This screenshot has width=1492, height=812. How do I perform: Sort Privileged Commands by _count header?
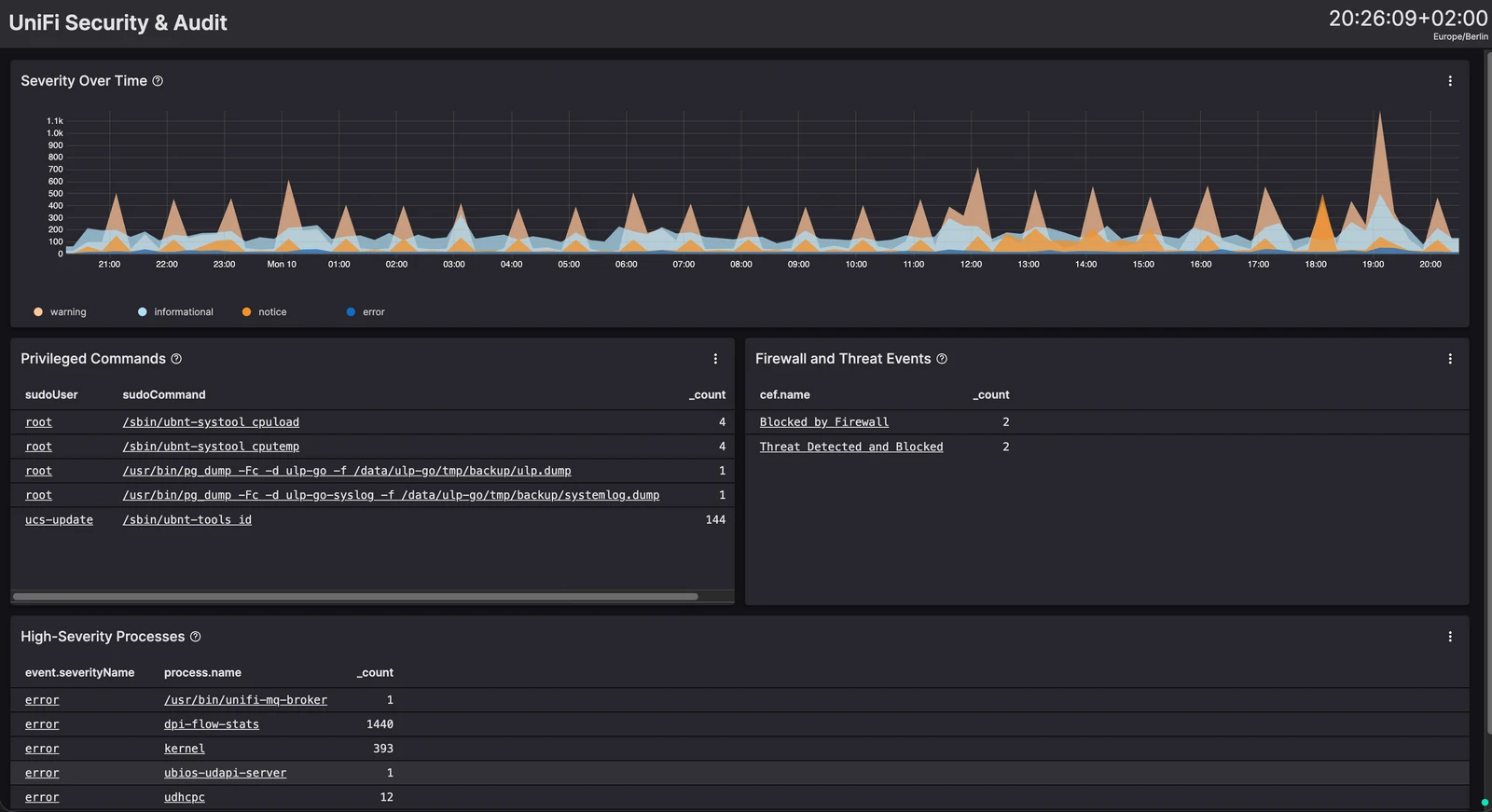coord(707,395)
